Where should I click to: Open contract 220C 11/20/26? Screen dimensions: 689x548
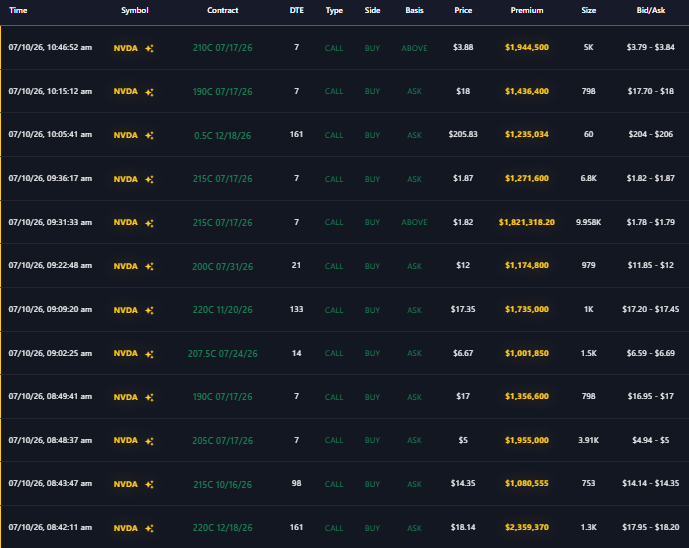[x=223, y=310]
